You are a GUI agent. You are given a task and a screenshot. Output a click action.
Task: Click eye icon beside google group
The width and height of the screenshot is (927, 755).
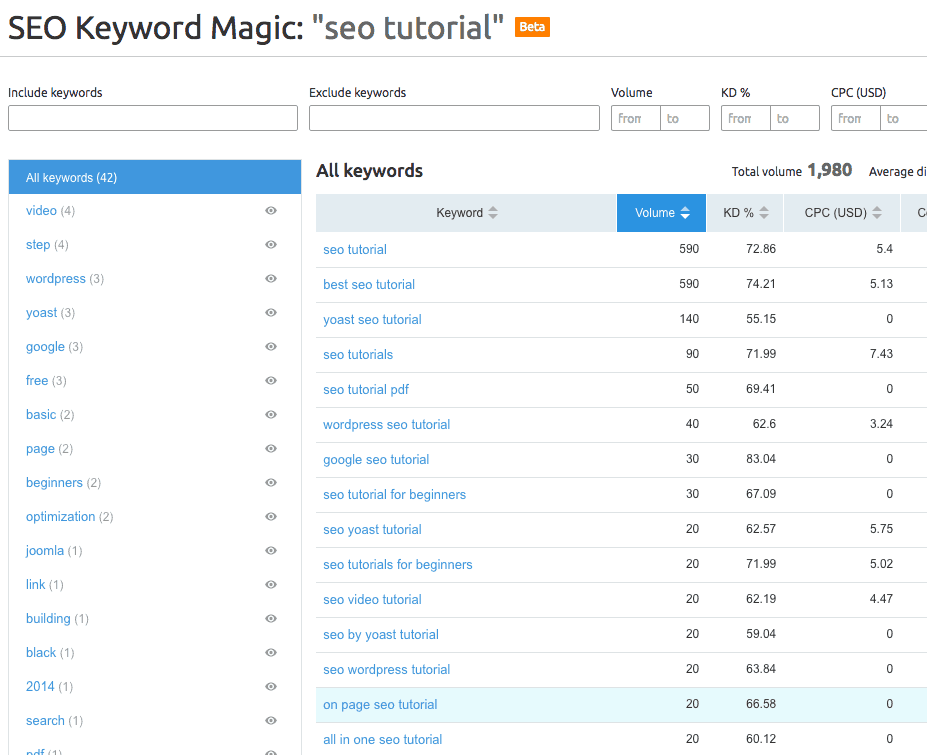tap(270, 347)
